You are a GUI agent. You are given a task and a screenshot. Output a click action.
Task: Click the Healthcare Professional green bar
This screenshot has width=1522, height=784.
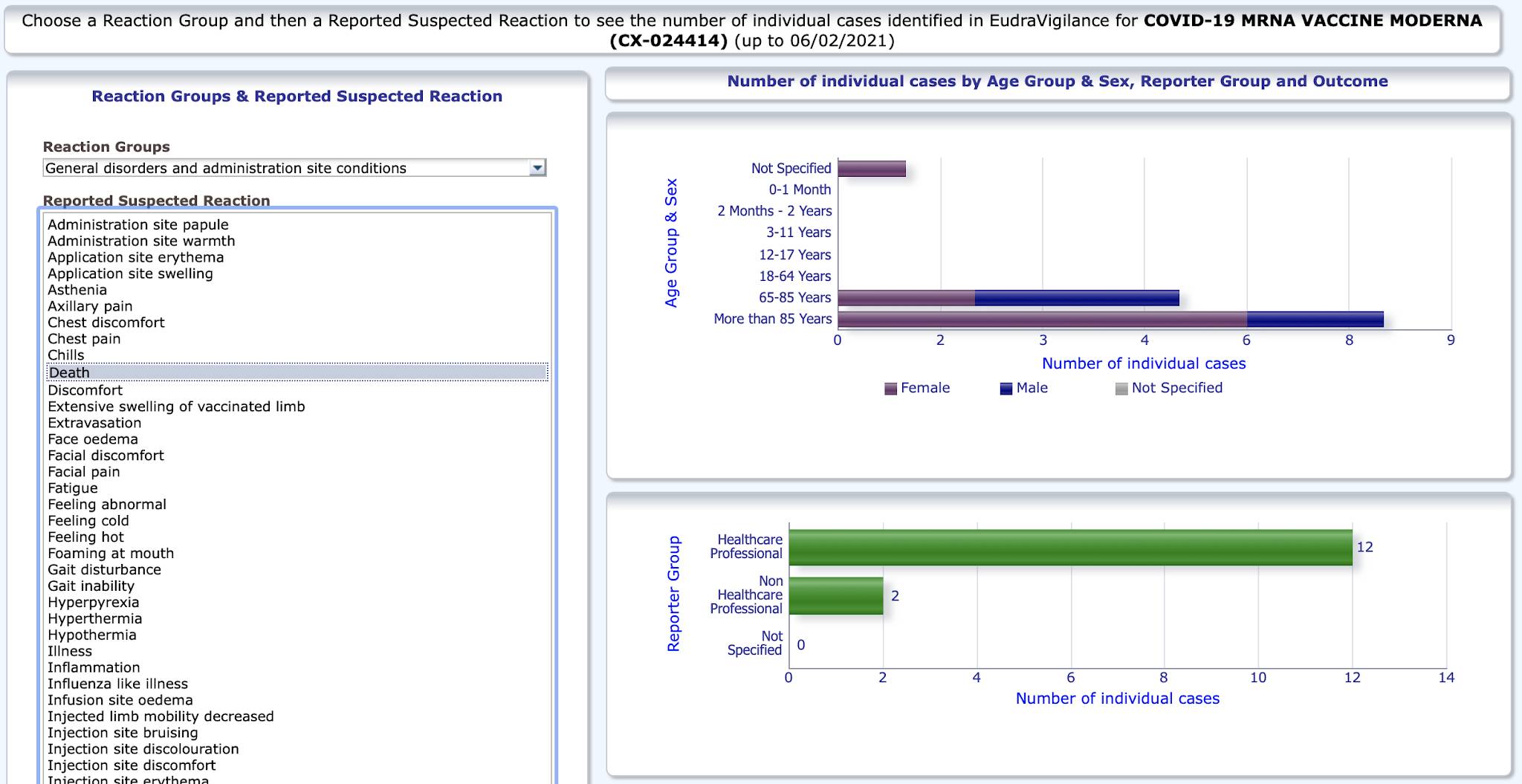1070,548
